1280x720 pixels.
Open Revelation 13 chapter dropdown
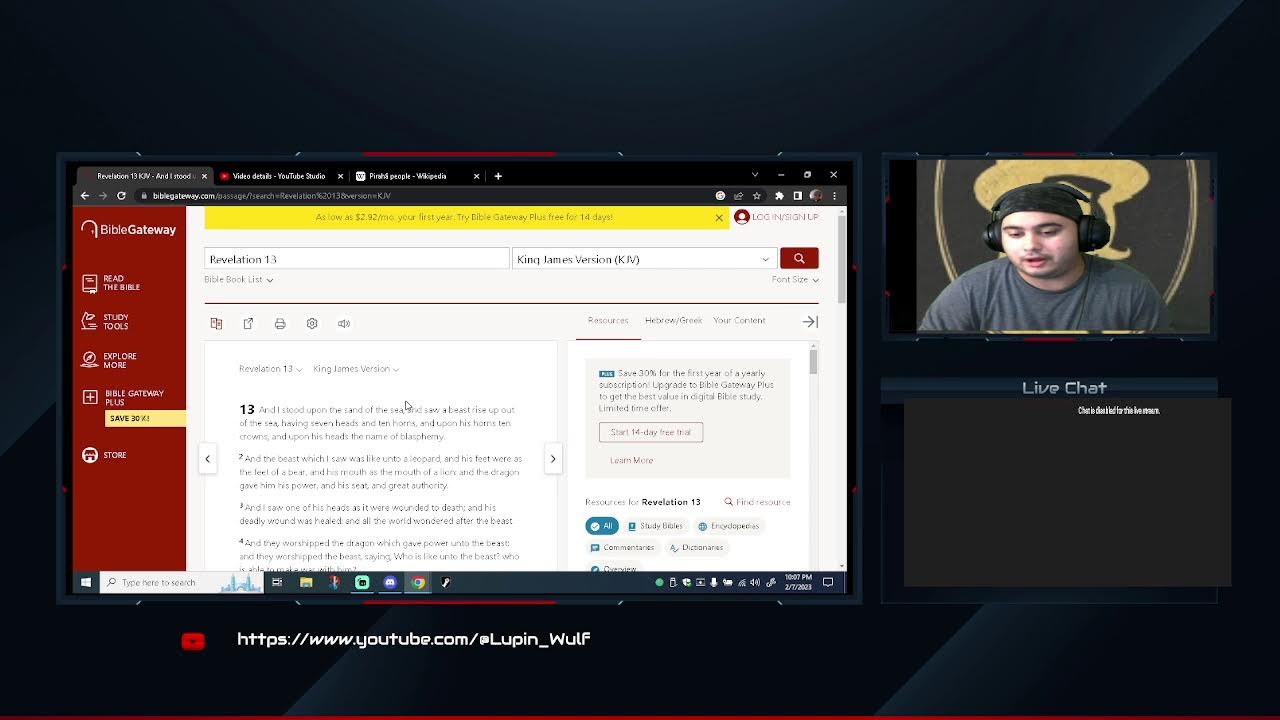tap(270, 369)
